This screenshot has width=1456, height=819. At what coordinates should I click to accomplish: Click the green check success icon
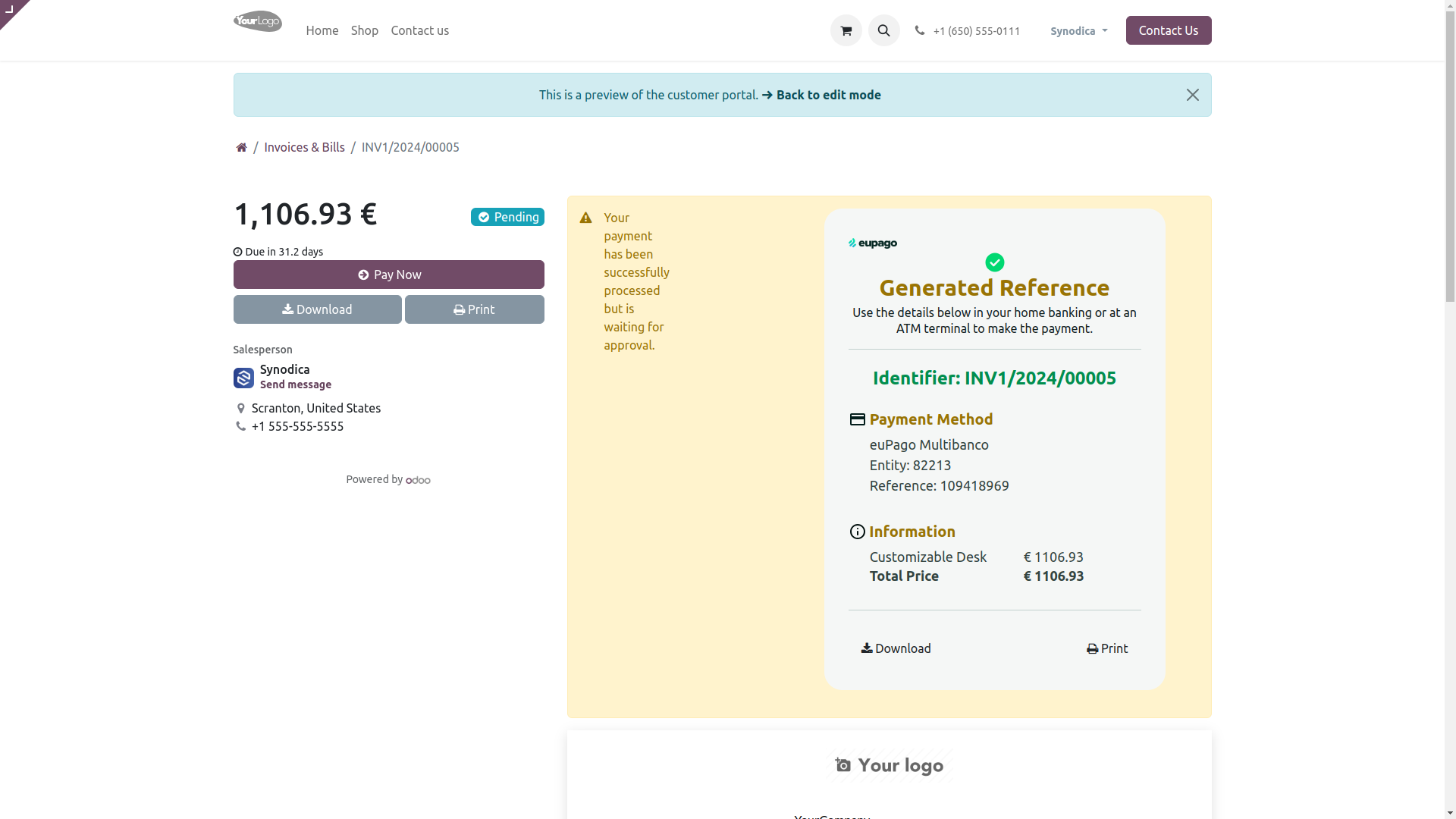[994, 262]
